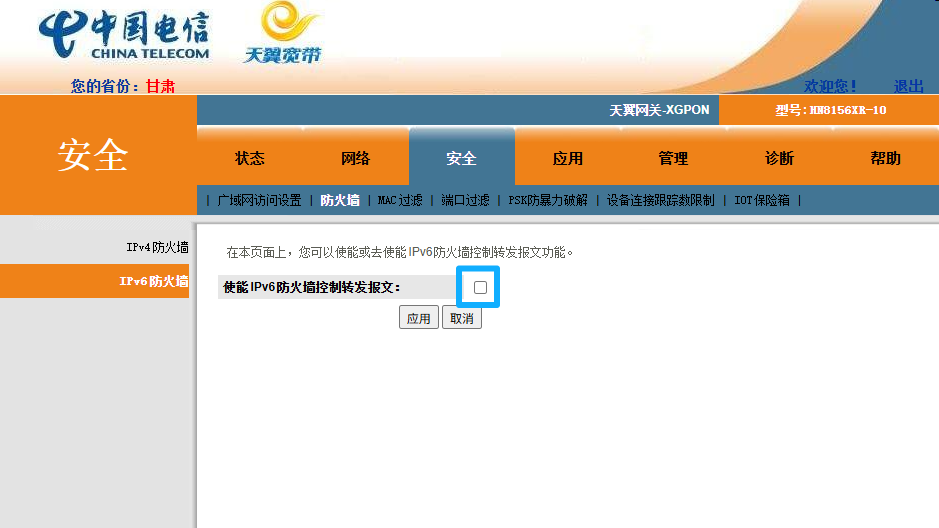Click the 退出 logout link
The height and width of the screenshot is (528, 939).
pyautogui.click(x=908, y=86)
